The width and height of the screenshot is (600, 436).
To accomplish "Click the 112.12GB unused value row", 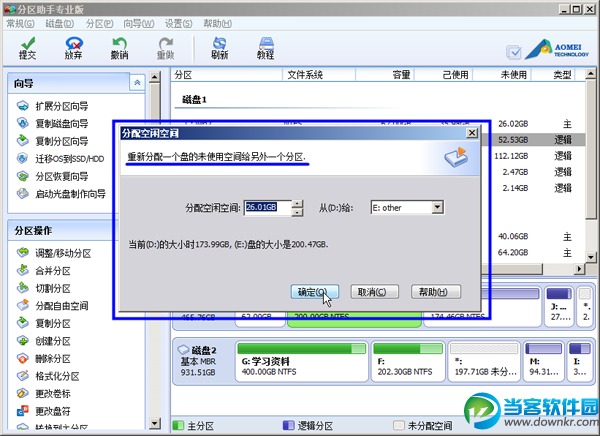I will pyautogui.click(x=511, y=156).
